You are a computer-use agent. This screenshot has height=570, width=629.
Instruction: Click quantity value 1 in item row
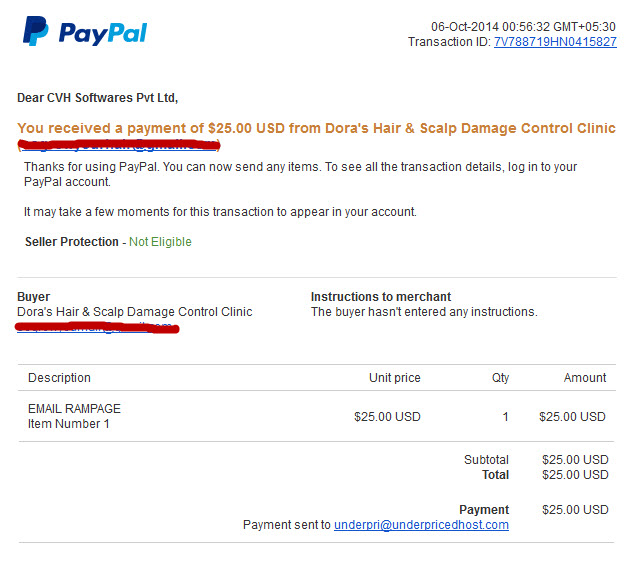tap(506, 417)
